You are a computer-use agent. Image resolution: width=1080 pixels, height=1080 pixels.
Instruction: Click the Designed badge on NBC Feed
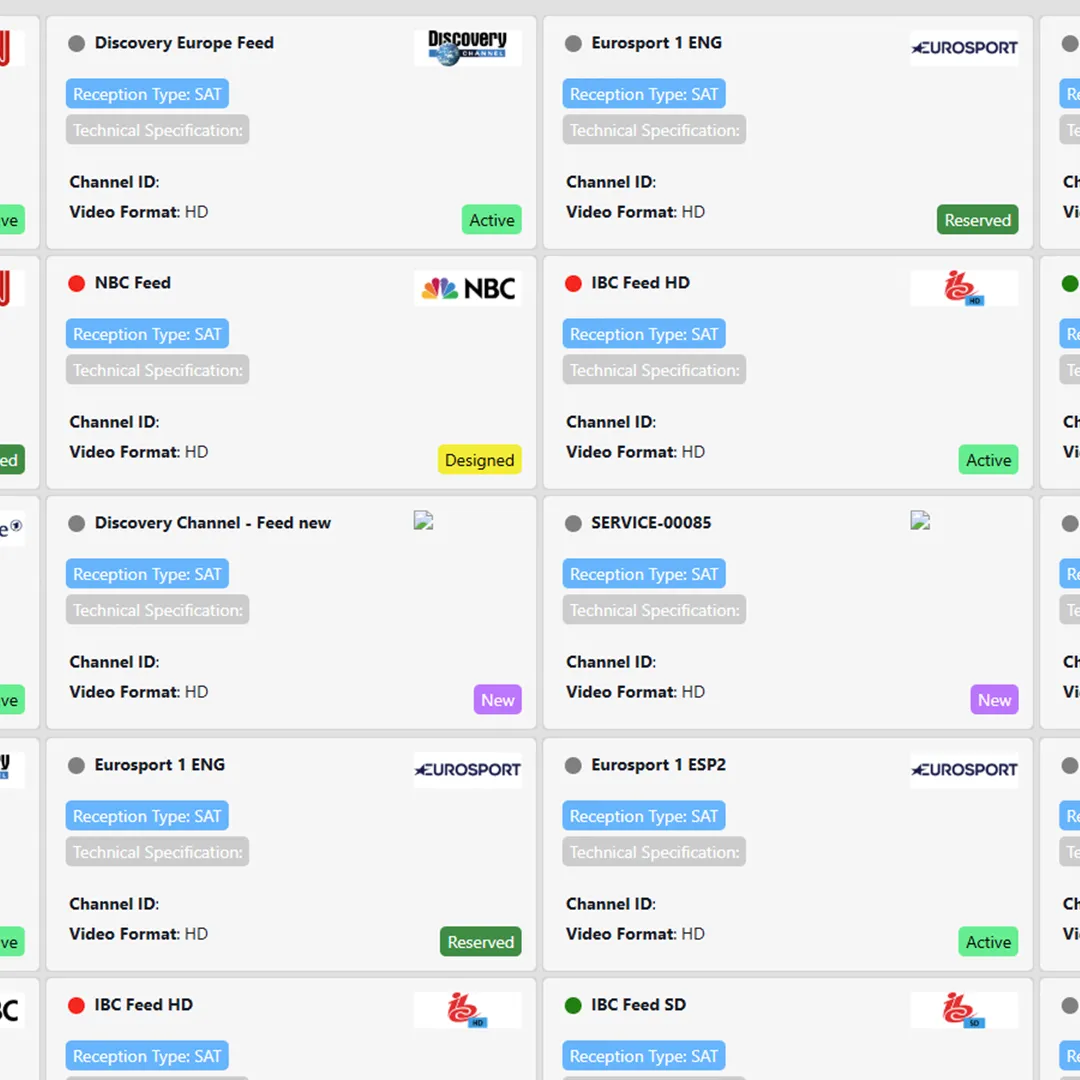(x=479, y=459)
